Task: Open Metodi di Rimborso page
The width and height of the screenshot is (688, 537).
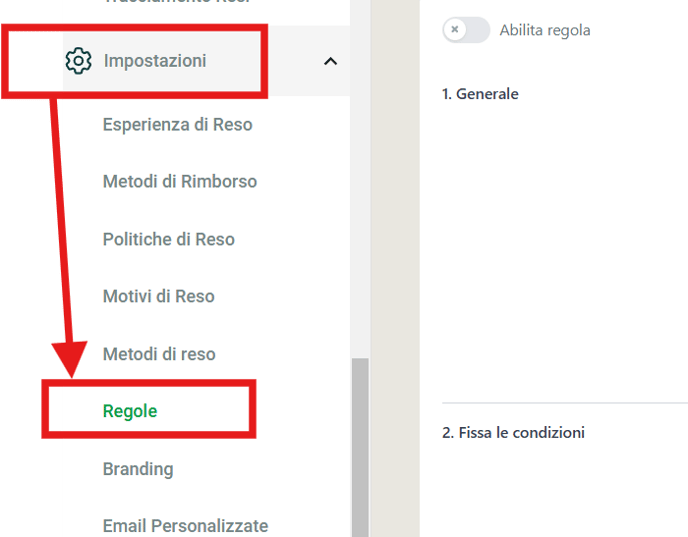Action: [x=179, y=182]
